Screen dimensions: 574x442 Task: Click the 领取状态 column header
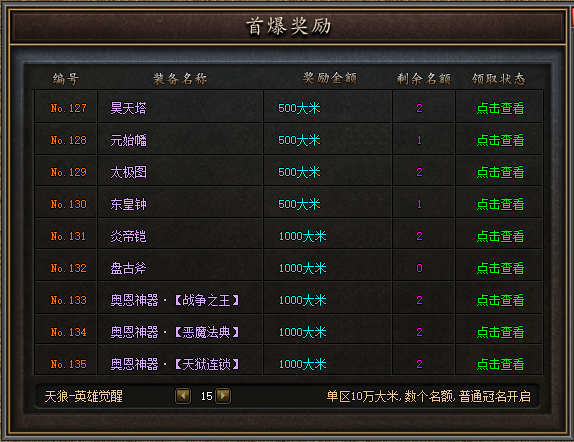click(x=498, y=79)
